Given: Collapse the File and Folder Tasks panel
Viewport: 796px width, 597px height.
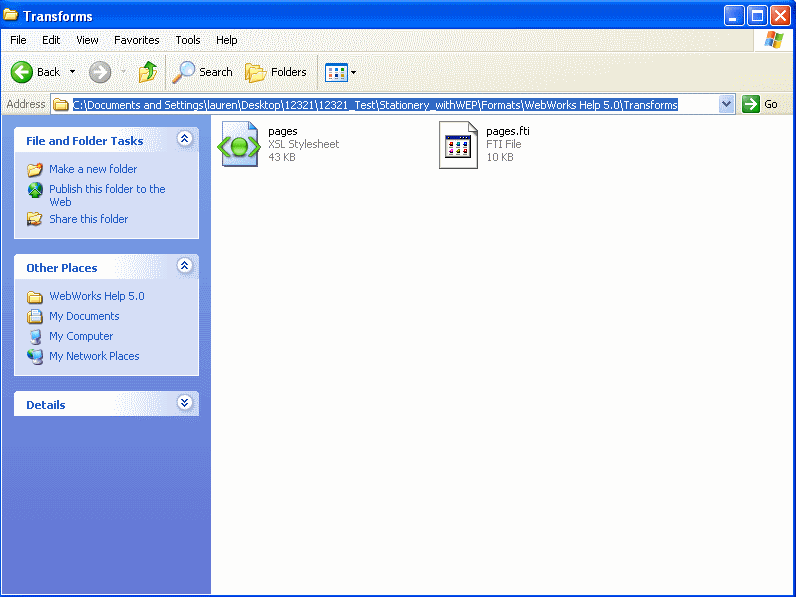Looking at the screenshot, I should click(184, 140).
